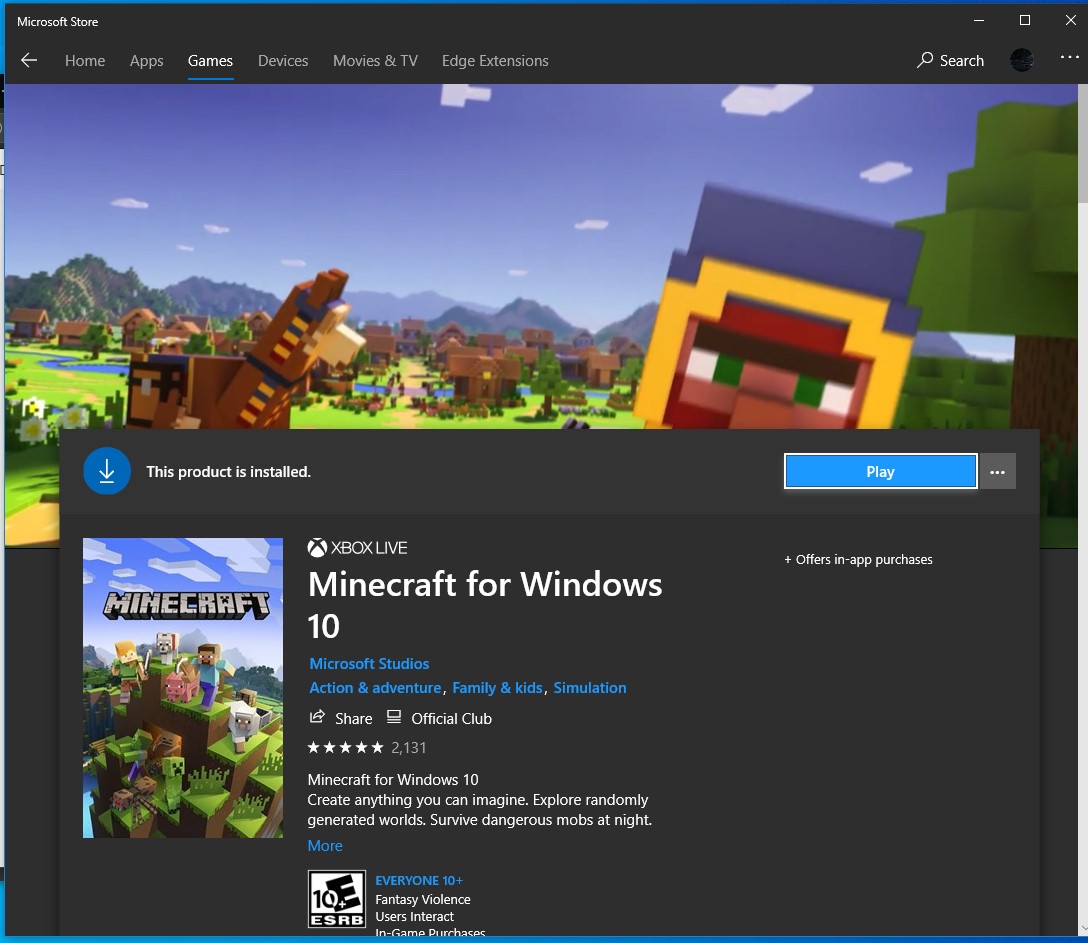Viewport: 1088px width, 943px height.
Task: Open Edge Extensions tab
Action: [495, 61]
